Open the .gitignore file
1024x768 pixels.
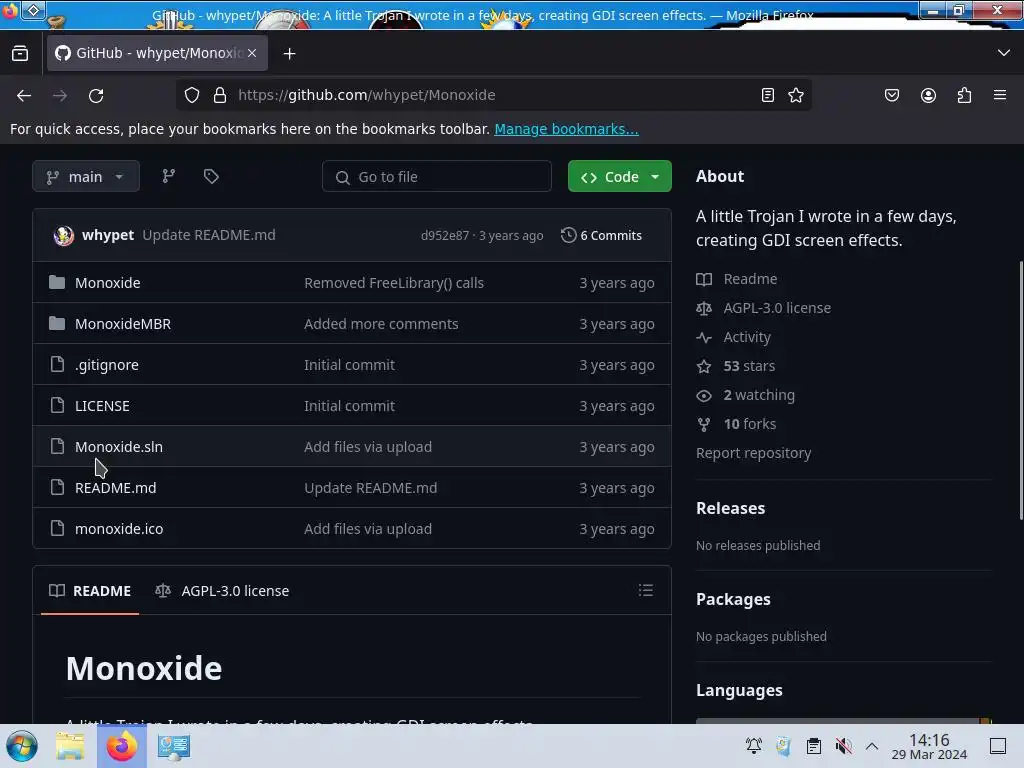(106, 365)
